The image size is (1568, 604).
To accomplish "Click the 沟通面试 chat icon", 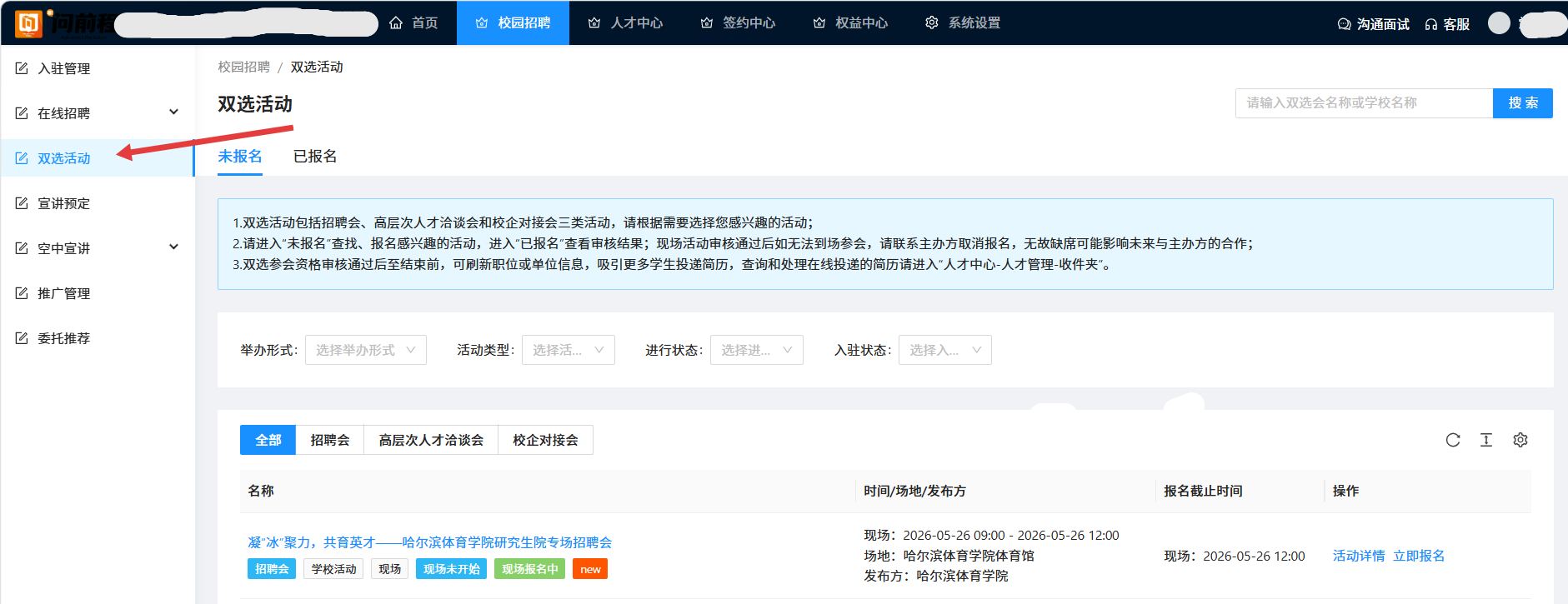I will 1344,24.
